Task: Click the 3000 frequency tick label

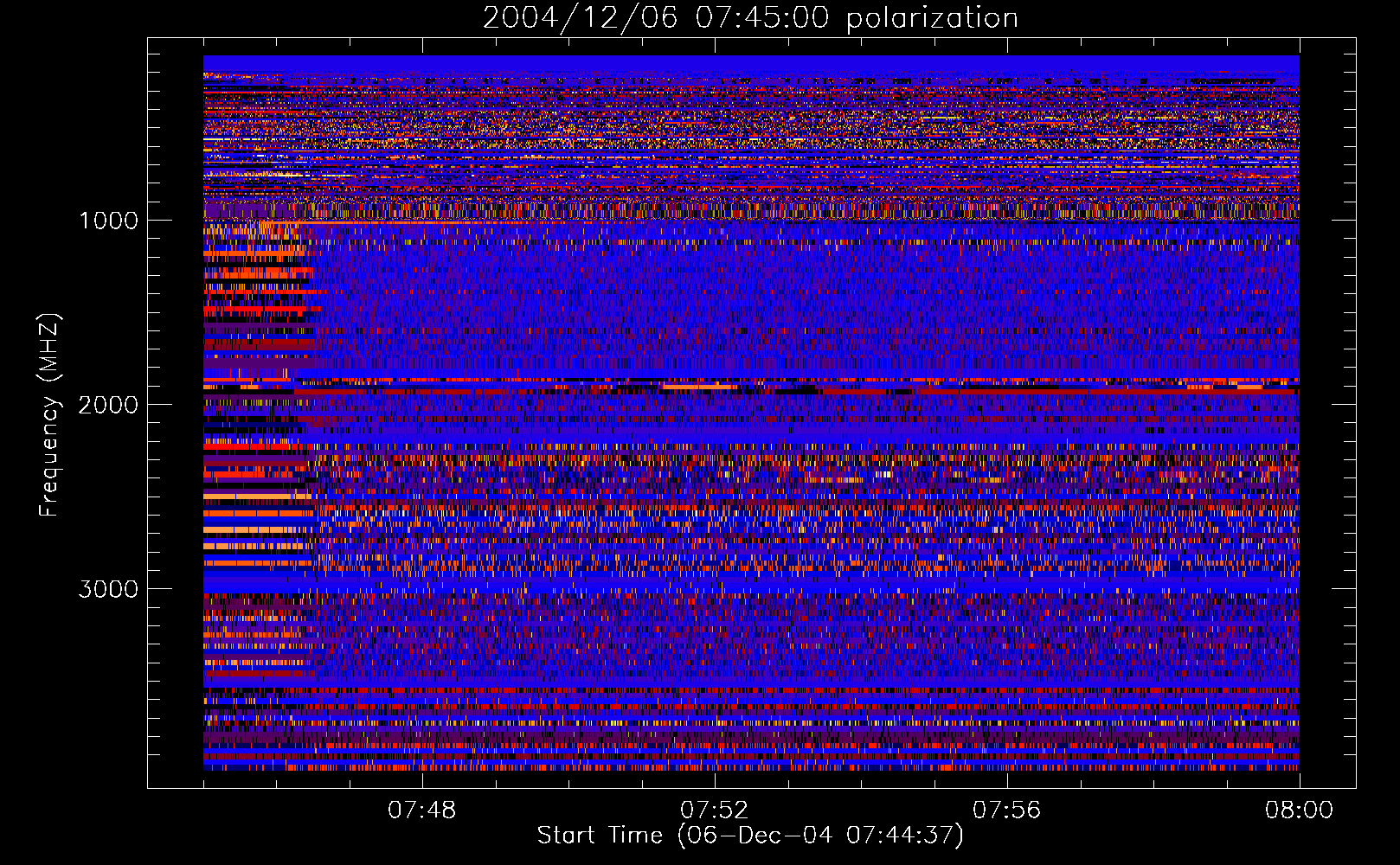Action: (108, 588)
